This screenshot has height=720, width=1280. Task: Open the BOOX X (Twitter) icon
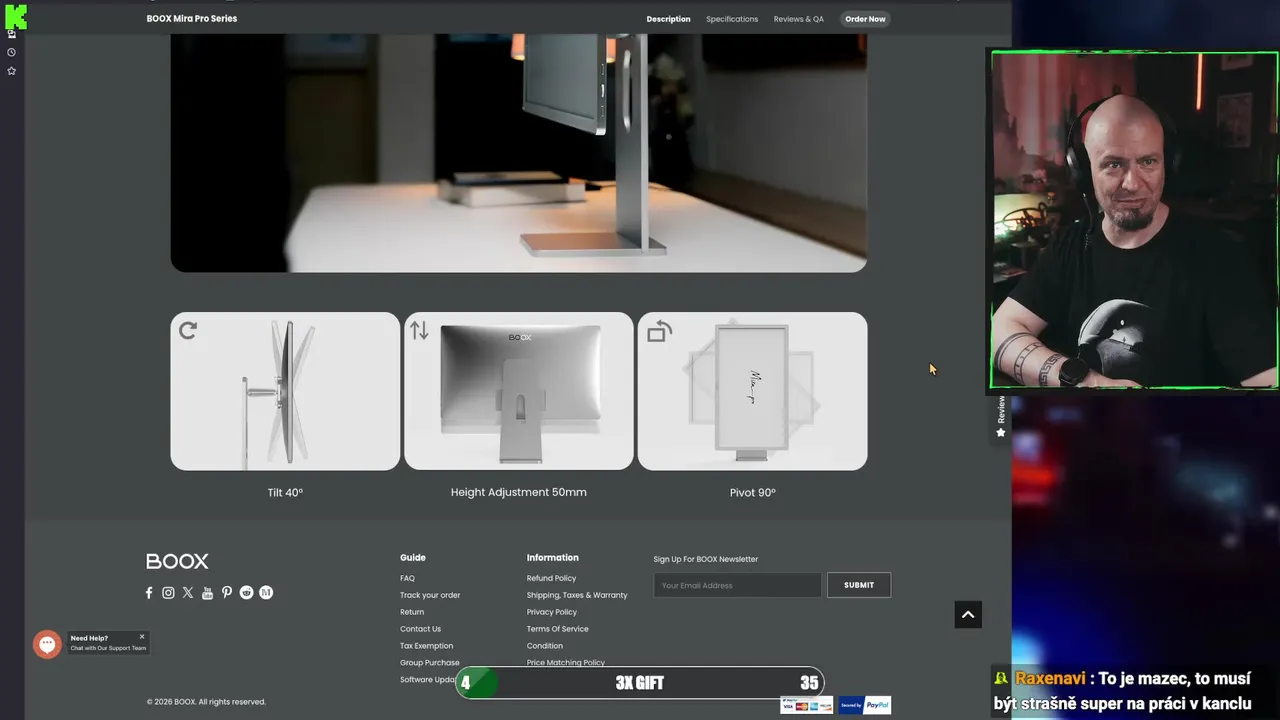tap(188, 593)
